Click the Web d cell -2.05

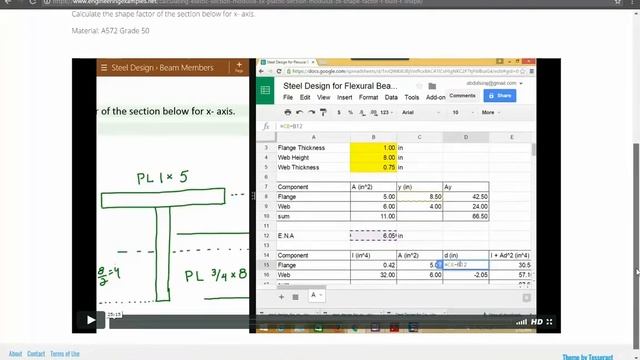(466, 275)
